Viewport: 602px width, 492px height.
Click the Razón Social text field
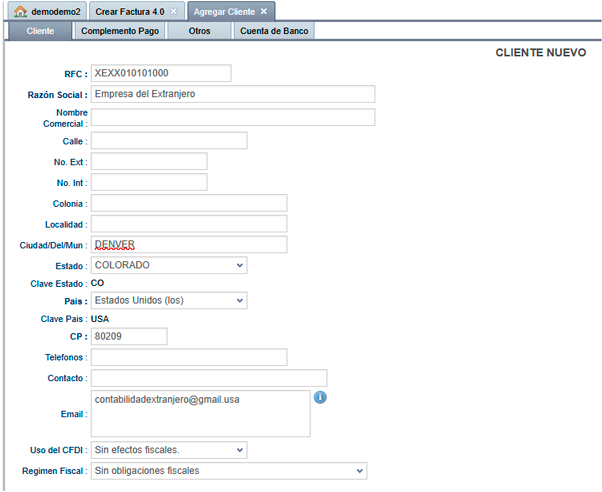pos(232,94)
